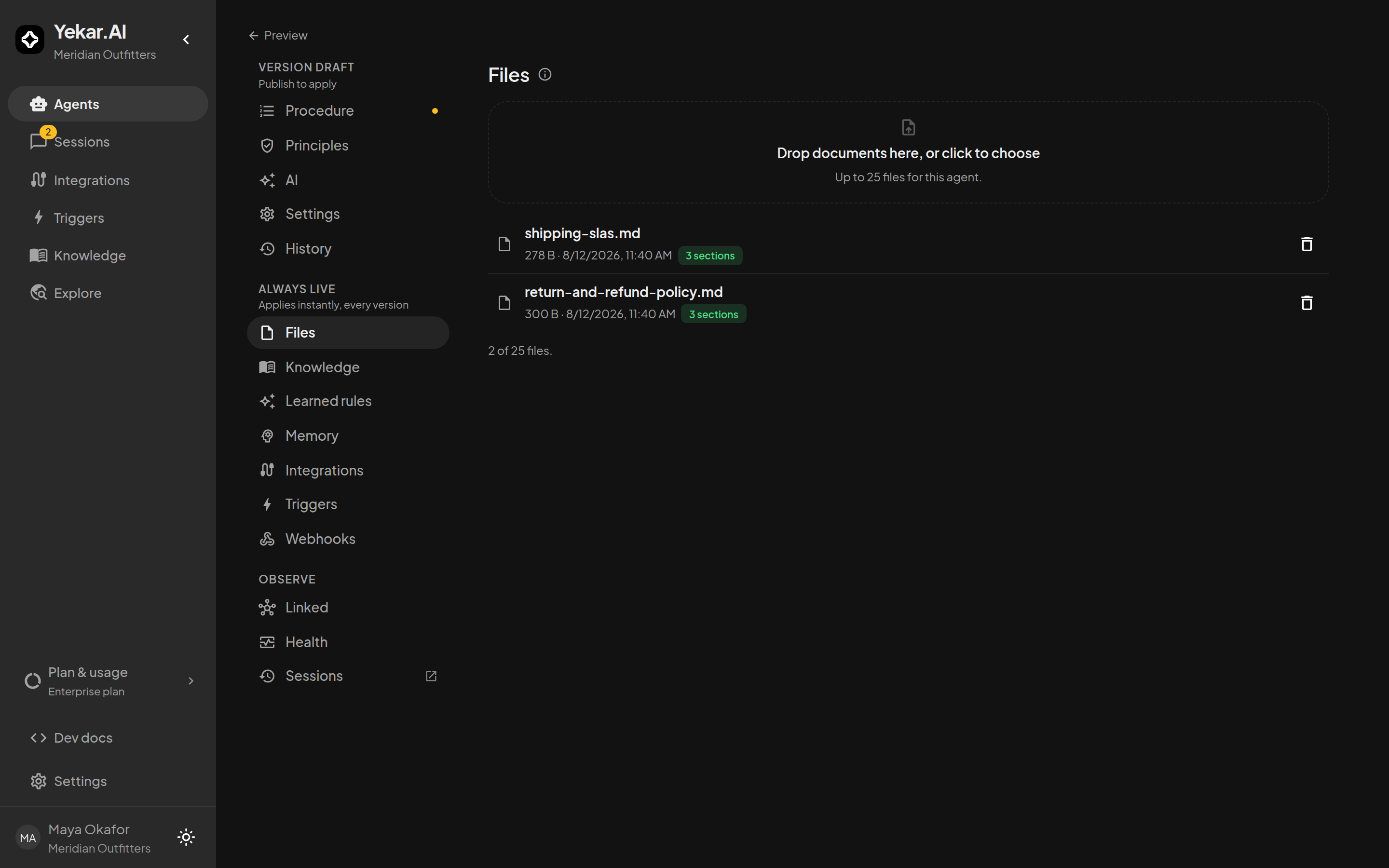Click the Files info icon
Image resolution: width=1389 pixels, height=868 pixels.
coord(545,75)
